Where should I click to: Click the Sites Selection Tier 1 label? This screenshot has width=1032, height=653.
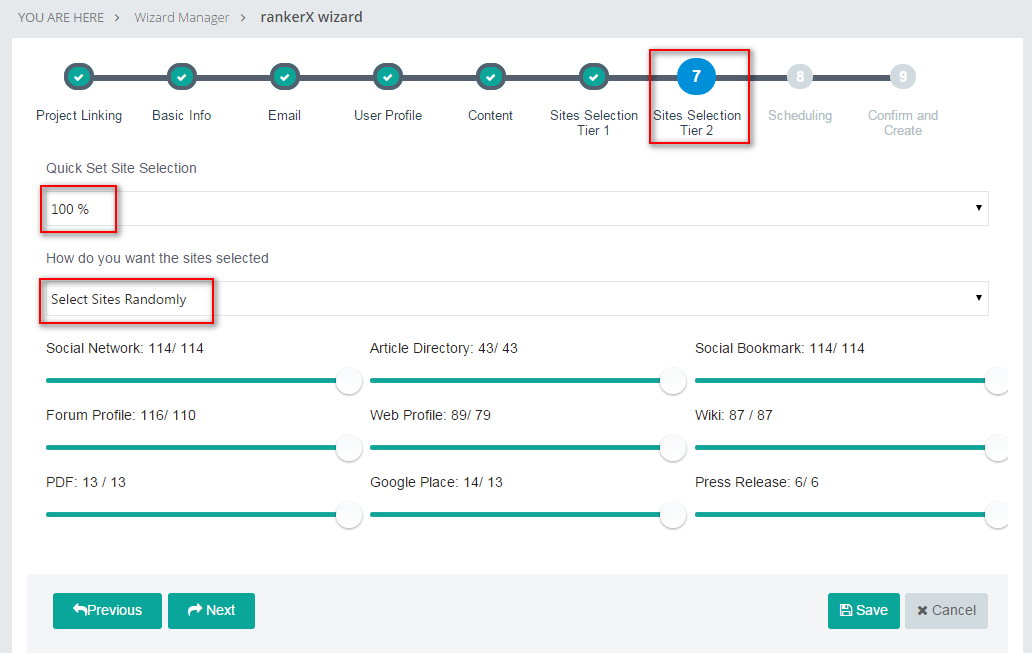(x=594, y=122)
